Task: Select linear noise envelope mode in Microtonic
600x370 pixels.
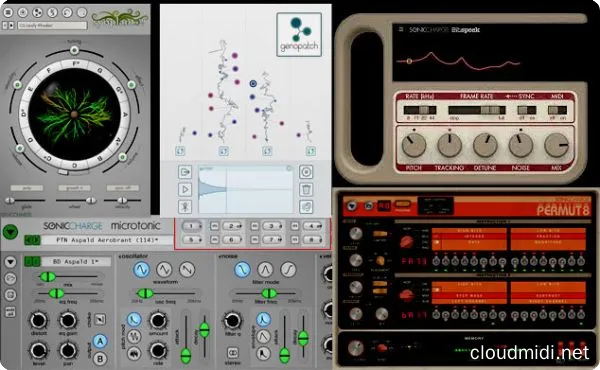Action: tap(263, 336)
